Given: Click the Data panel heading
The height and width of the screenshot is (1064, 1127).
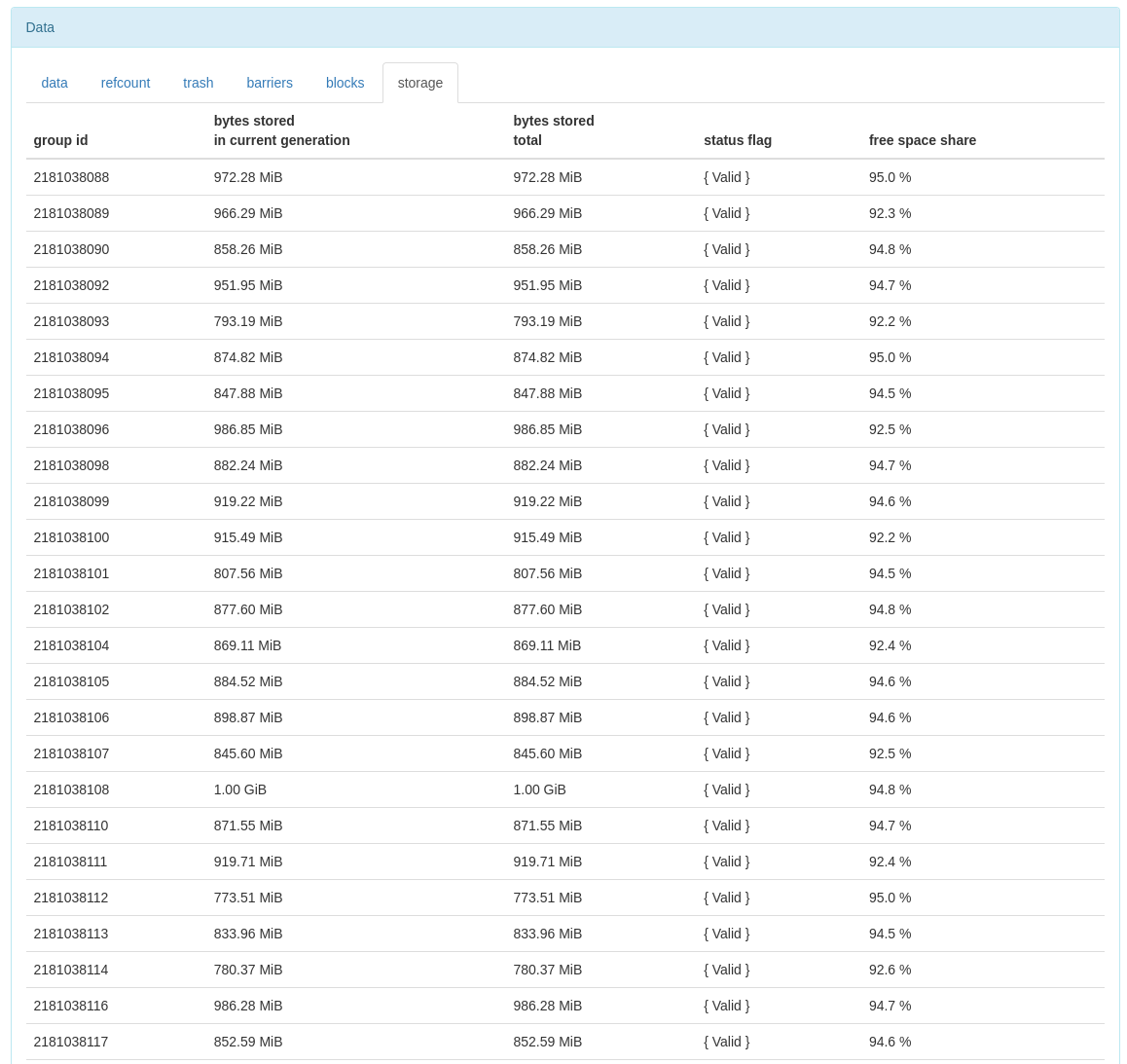Looking at the screenshot, I should pyautogui.click(x=40, y=27).
